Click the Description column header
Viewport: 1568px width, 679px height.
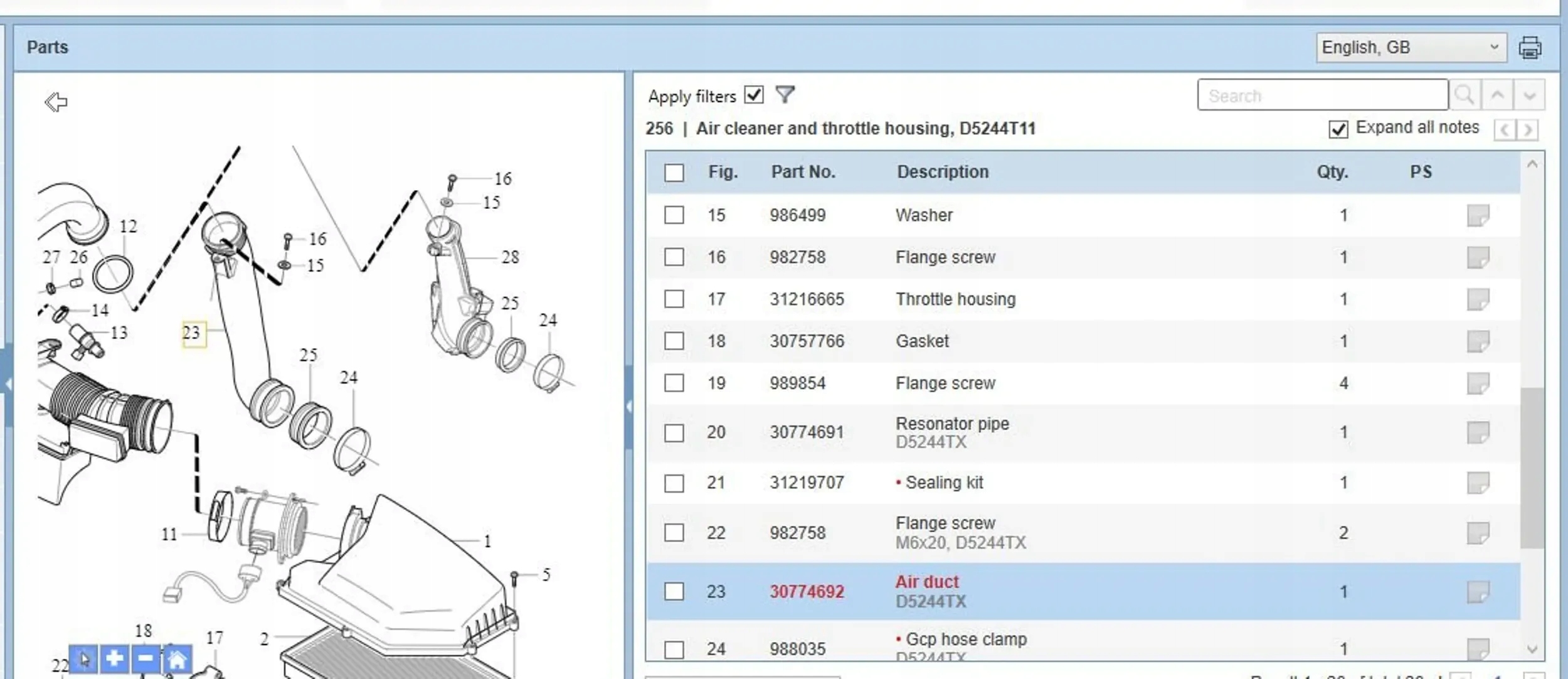(942, 172)
